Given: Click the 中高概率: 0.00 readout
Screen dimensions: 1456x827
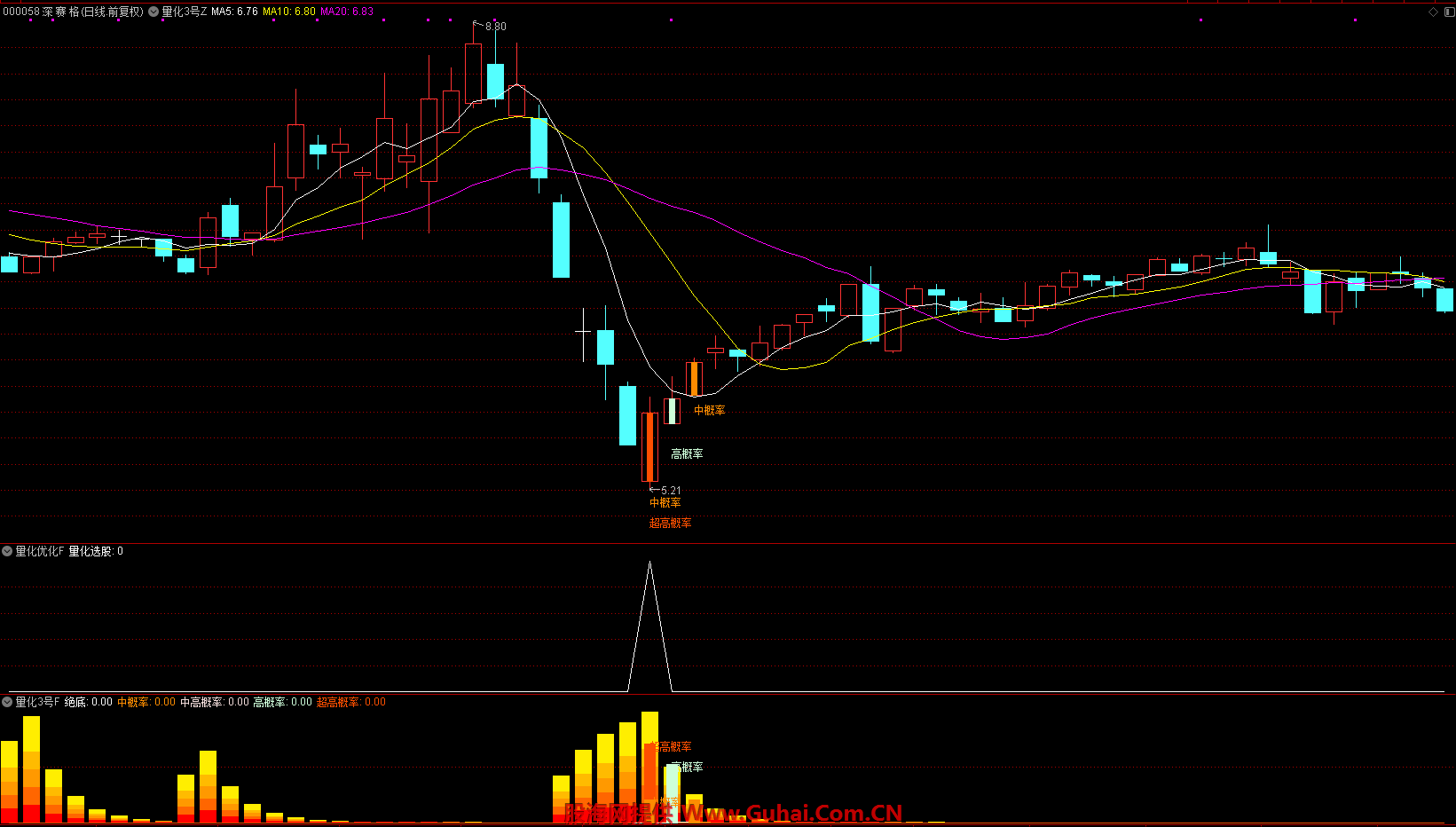Looking at the screenshot, I should pyautogui.click(x=215, y=702).
